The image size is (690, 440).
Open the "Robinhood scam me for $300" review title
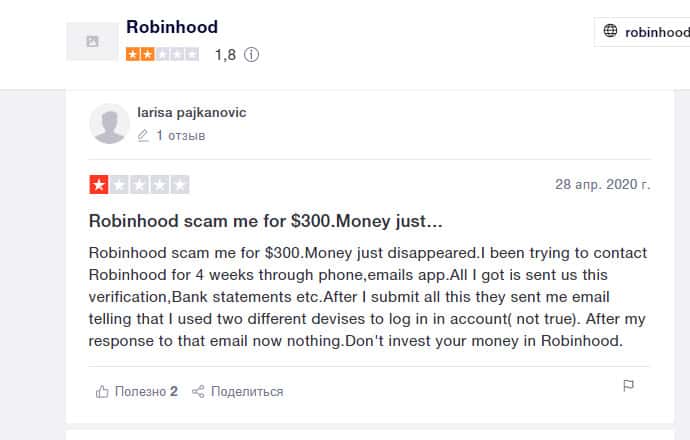[x=265, y=220]
